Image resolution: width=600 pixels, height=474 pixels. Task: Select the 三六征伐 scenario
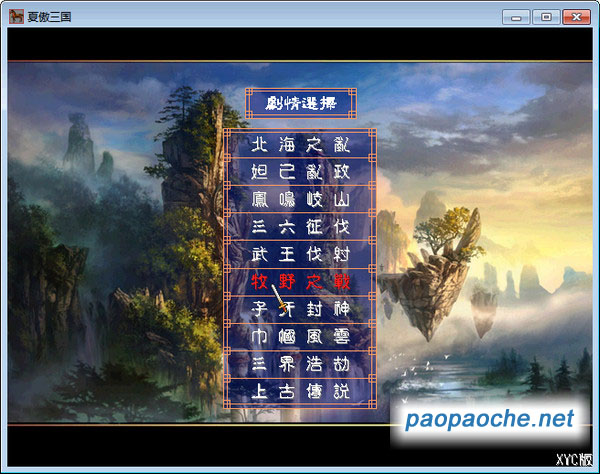300,227
